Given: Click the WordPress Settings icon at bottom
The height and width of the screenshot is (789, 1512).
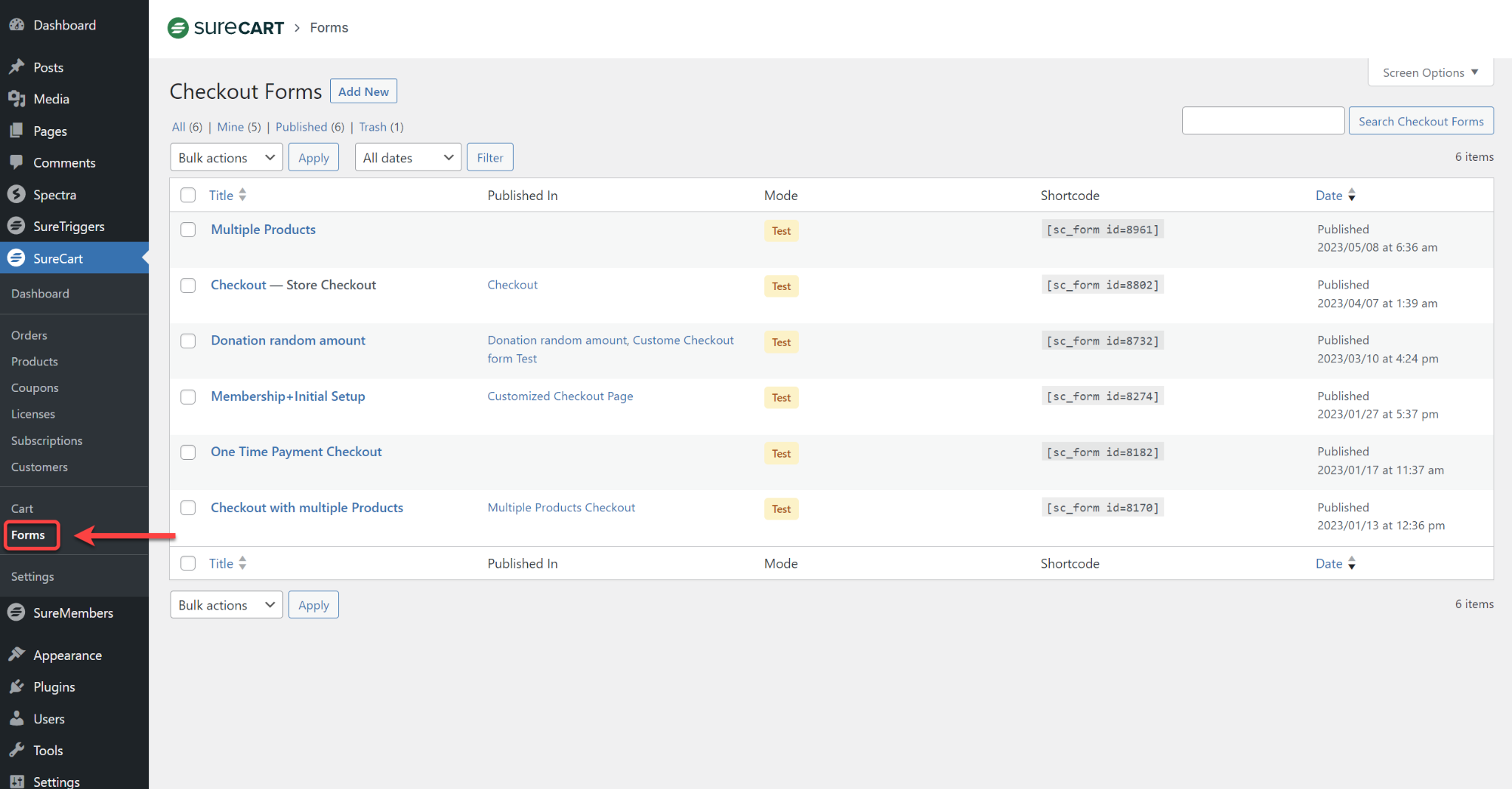Looking at the screenshot, I should click(x=16, y=782).
